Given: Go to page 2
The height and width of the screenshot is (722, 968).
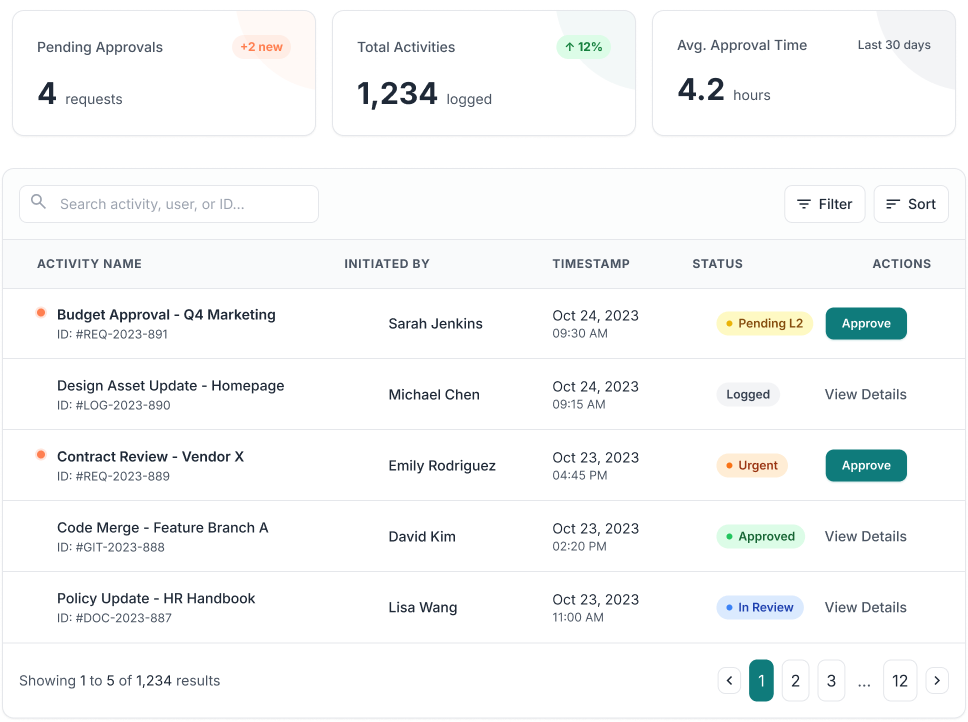Looking at the screenshot, I should point(795,681).
